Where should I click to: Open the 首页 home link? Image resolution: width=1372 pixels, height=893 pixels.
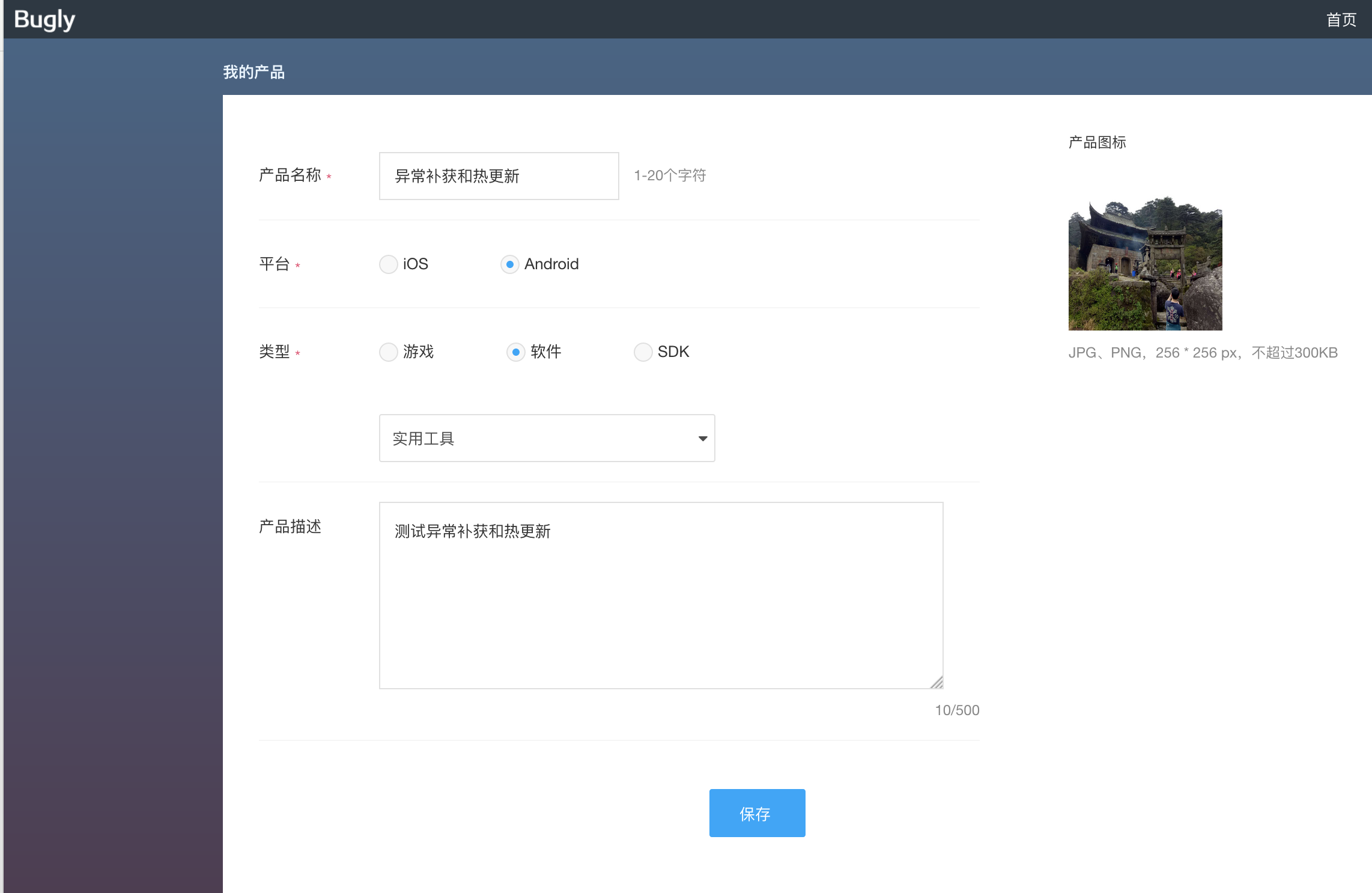(1341, 20)
